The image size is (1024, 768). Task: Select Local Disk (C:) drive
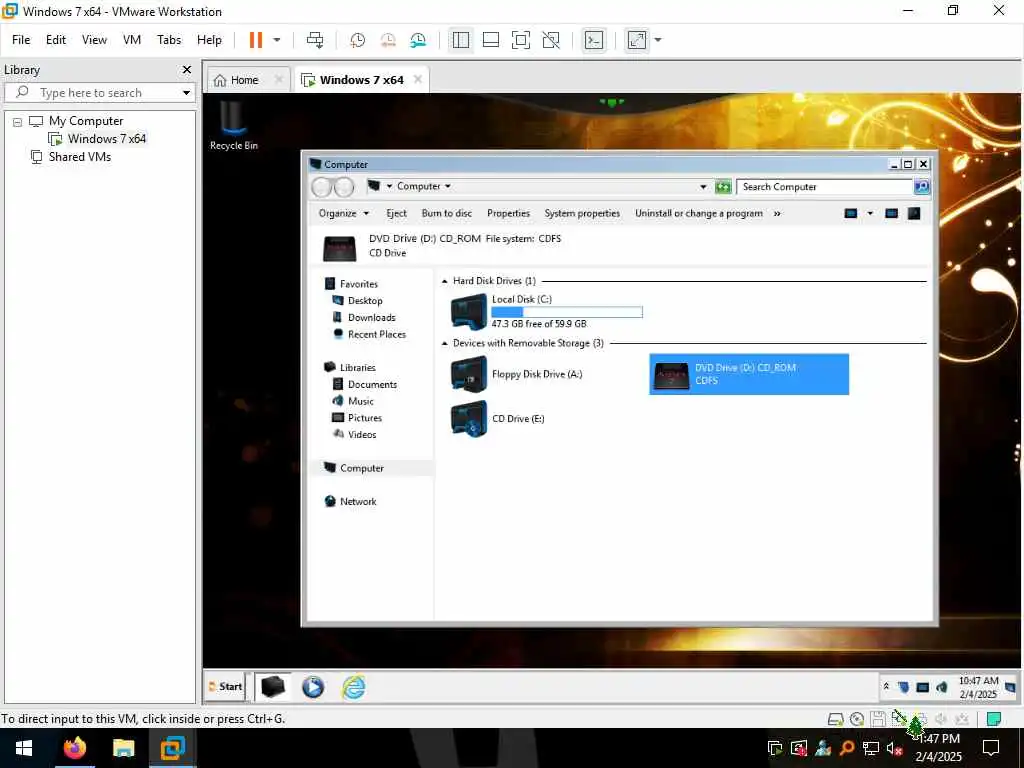pyautogui.click(x=547, y=312)
